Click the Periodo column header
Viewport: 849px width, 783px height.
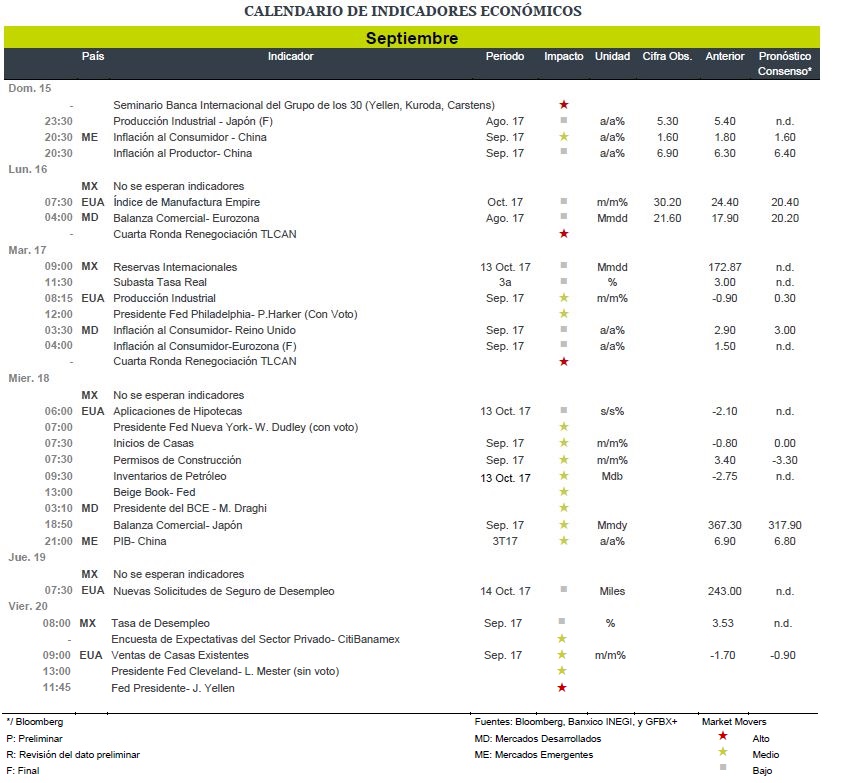[505, 56]
